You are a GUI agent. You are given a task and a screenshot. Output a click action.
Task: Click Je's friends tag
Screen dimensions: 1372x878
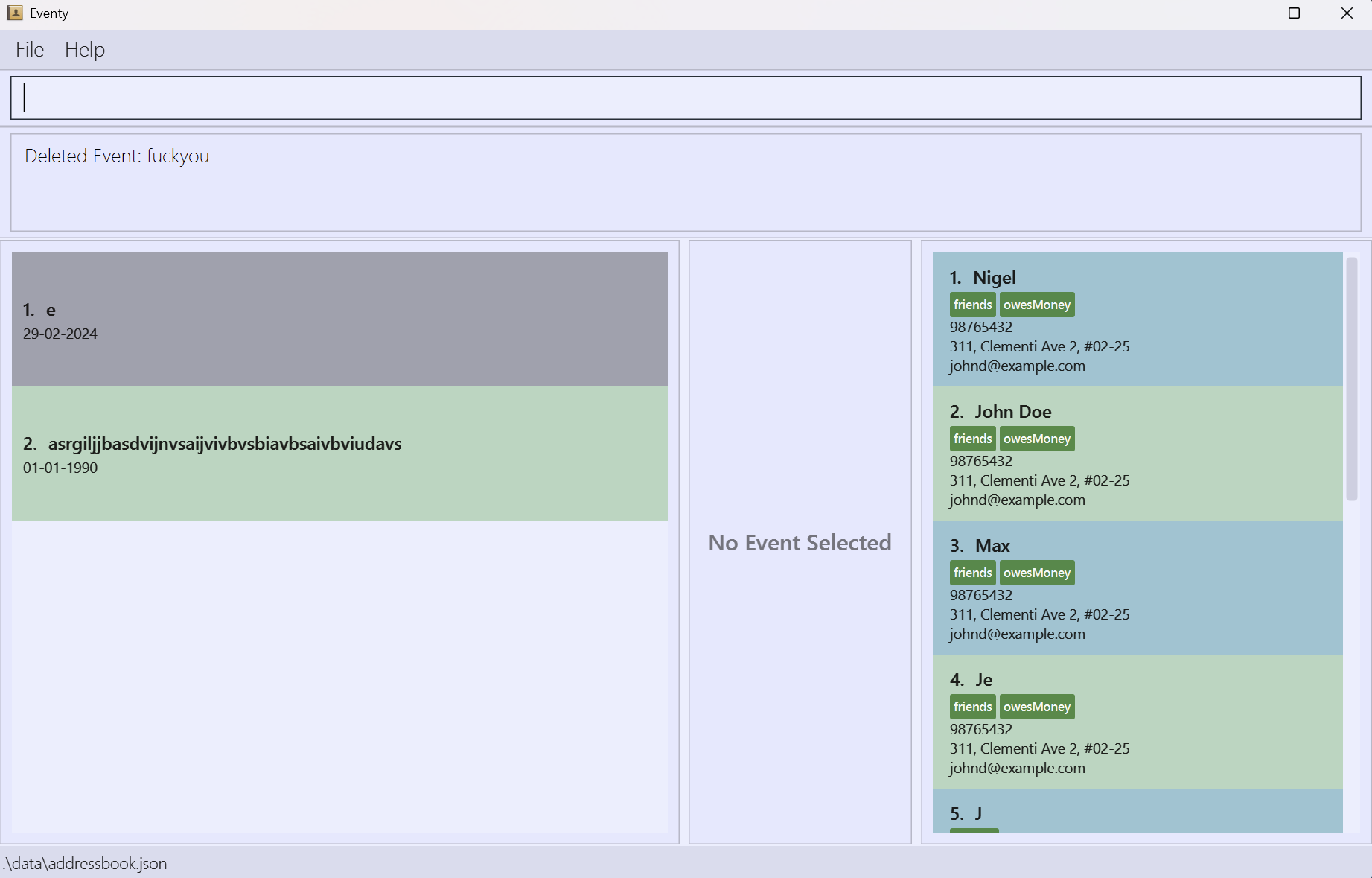tap(973, 707)
